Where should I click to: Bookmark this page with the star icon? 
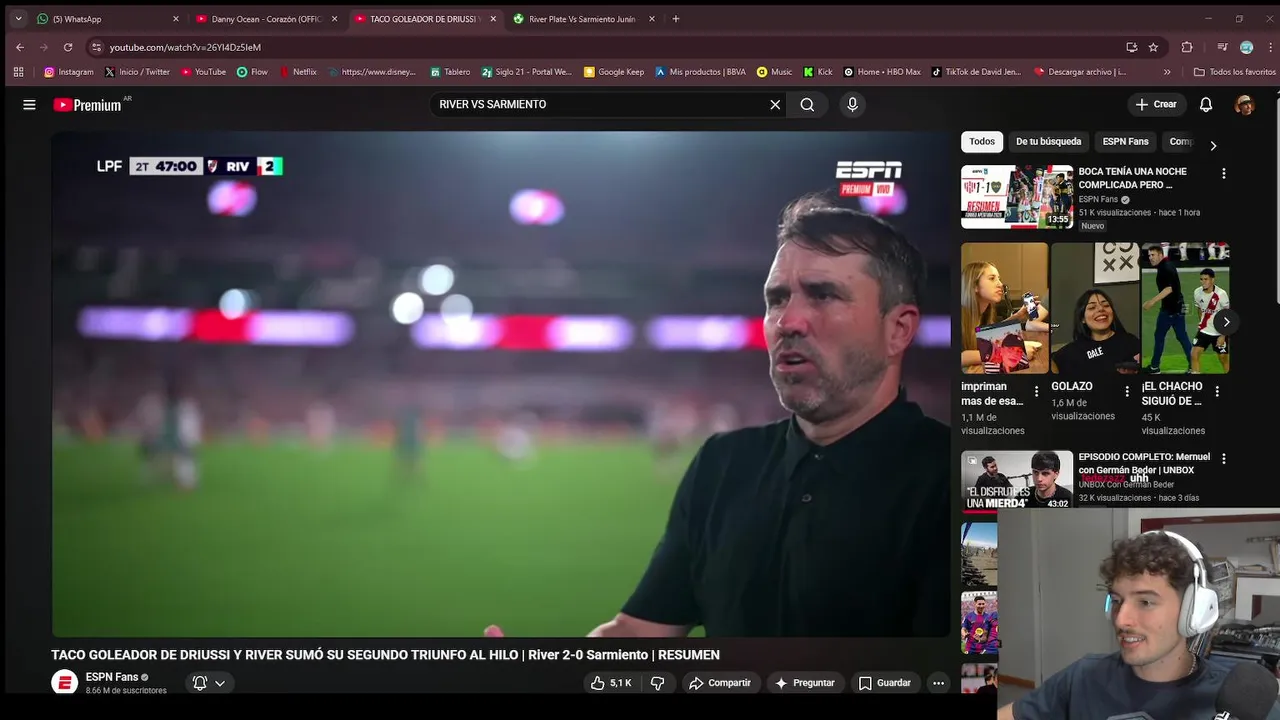[1153, 47]
